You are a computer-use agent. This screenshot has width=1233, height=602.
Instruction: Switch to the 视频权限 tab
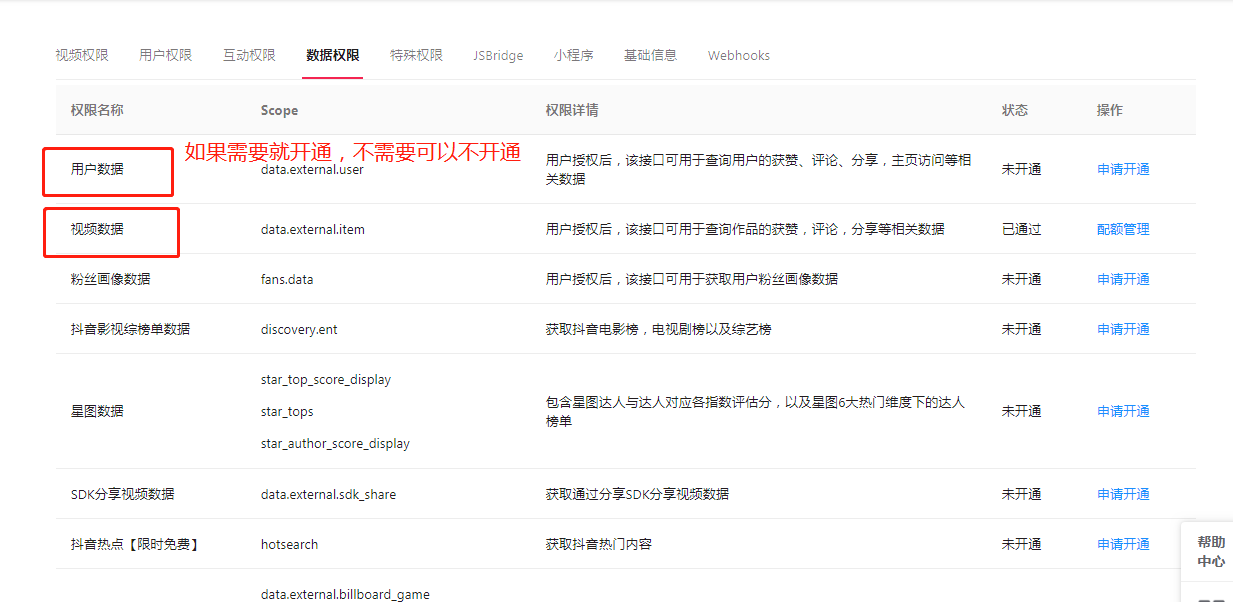click(82, 55)
